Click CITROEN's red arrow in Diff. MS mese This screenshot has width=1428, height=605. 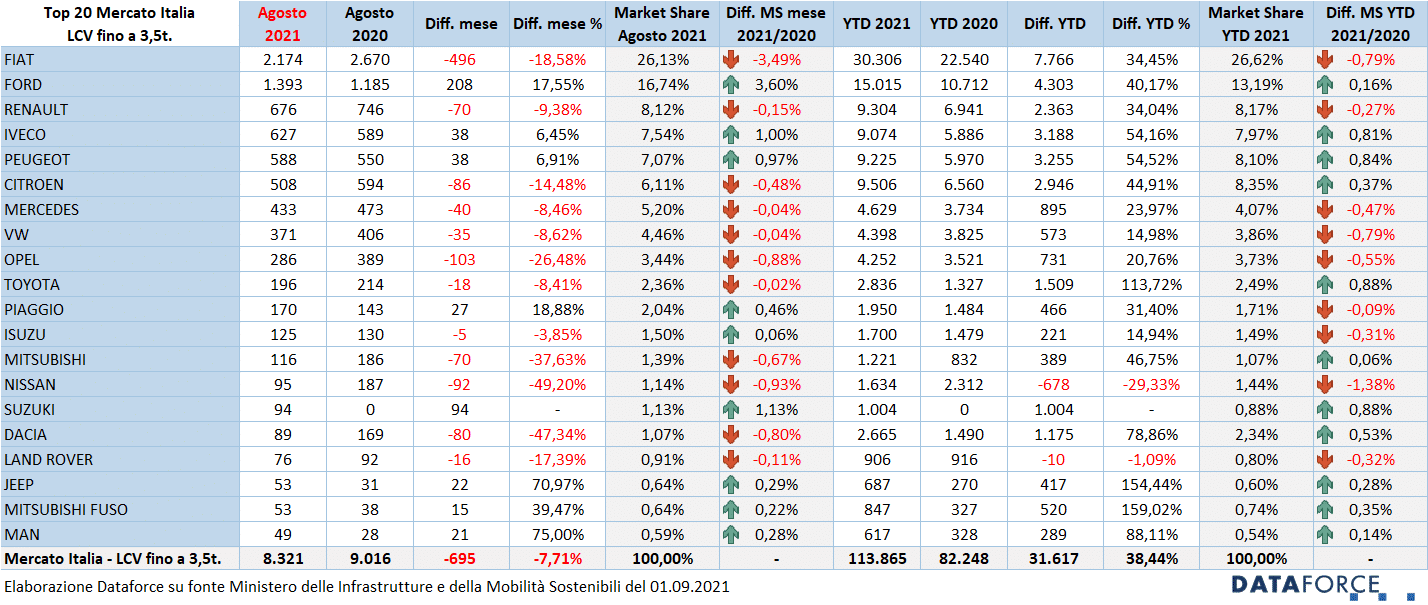731,184
